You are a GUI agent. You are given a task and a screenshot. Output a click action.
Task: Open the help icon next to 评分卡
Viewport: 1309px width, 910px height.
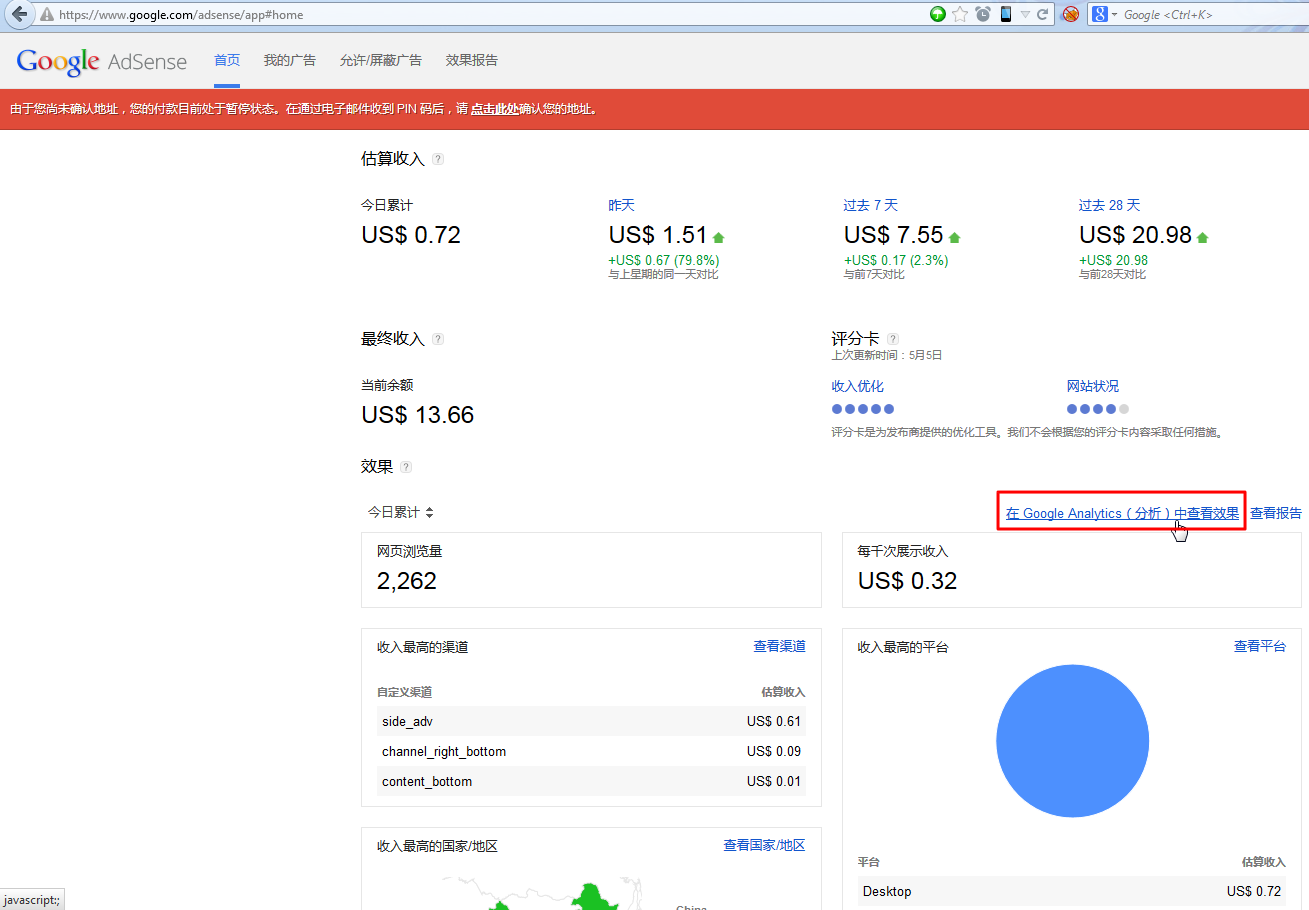point(893,339)
